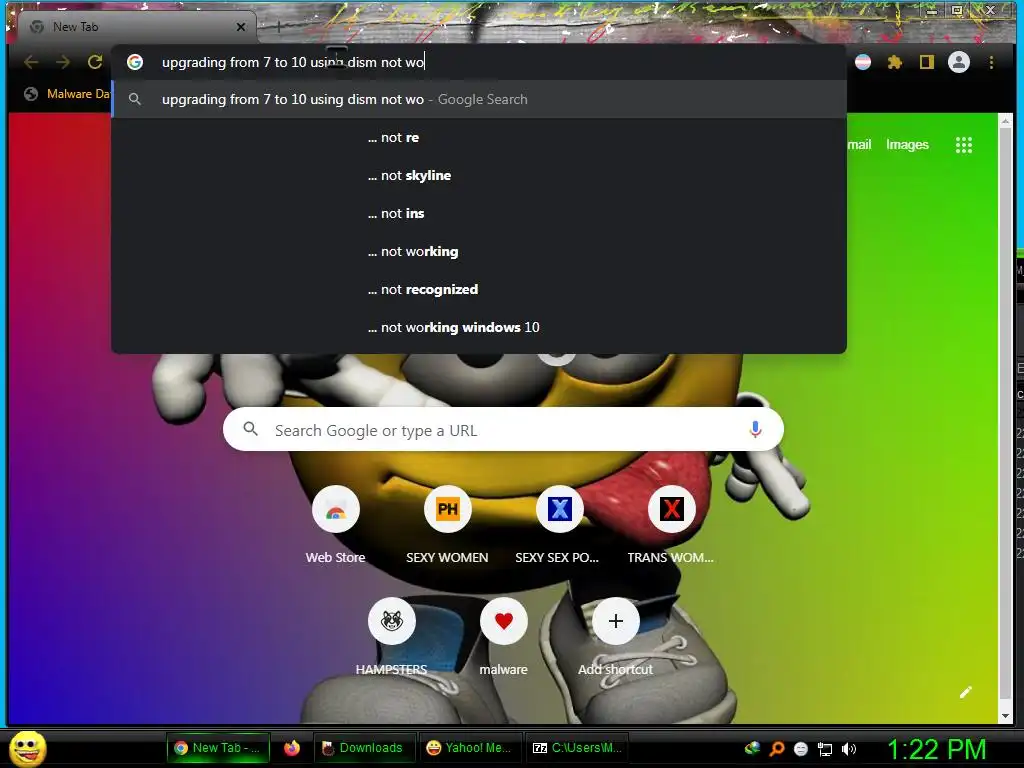
Task: Click the 1:22 PM clock
Action: [936, 749]
